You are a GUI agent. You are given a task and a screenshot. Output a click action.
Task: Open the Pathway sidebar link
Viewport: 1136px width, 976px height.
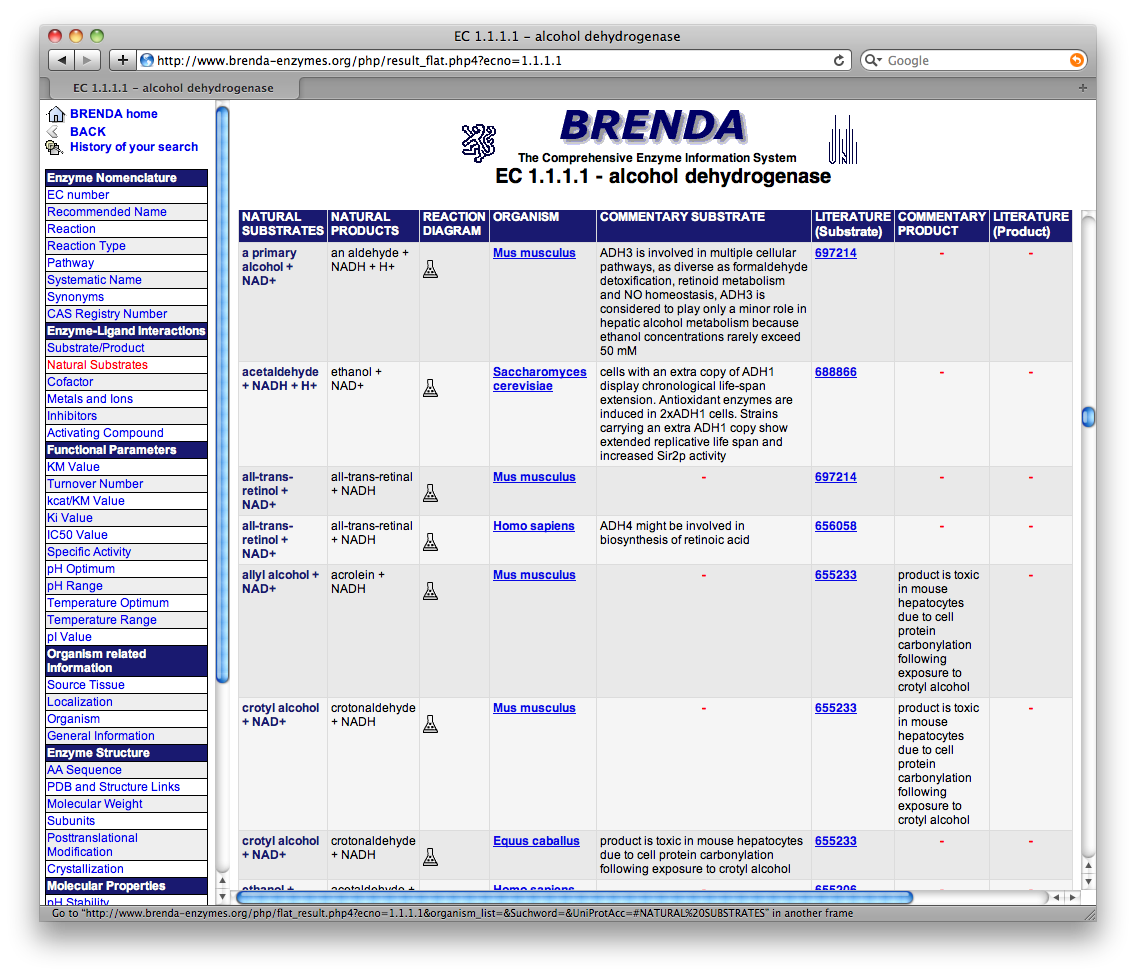(70, 262)
